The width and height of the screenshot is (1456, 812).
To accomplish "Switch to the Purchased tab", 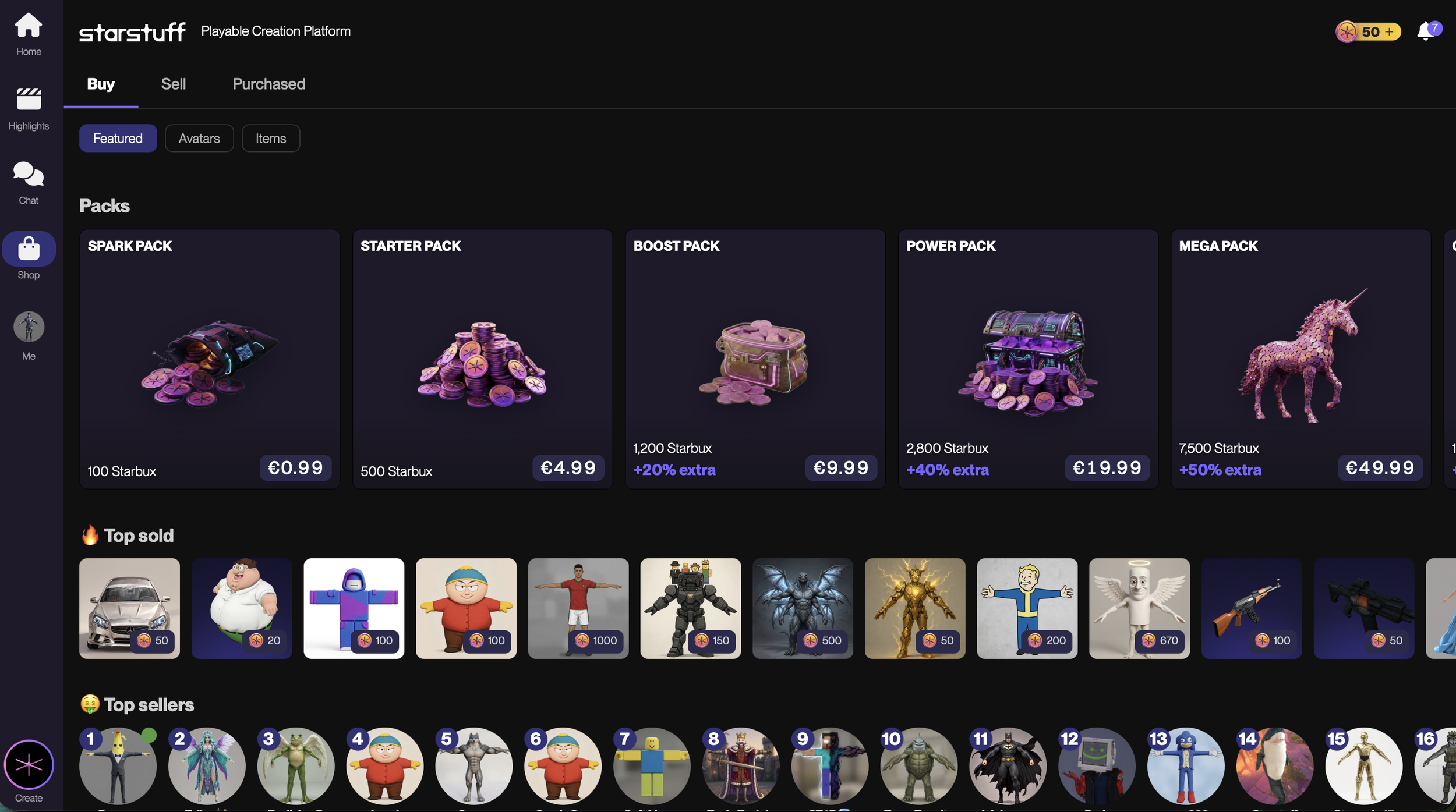I will [x=268, y=84].
